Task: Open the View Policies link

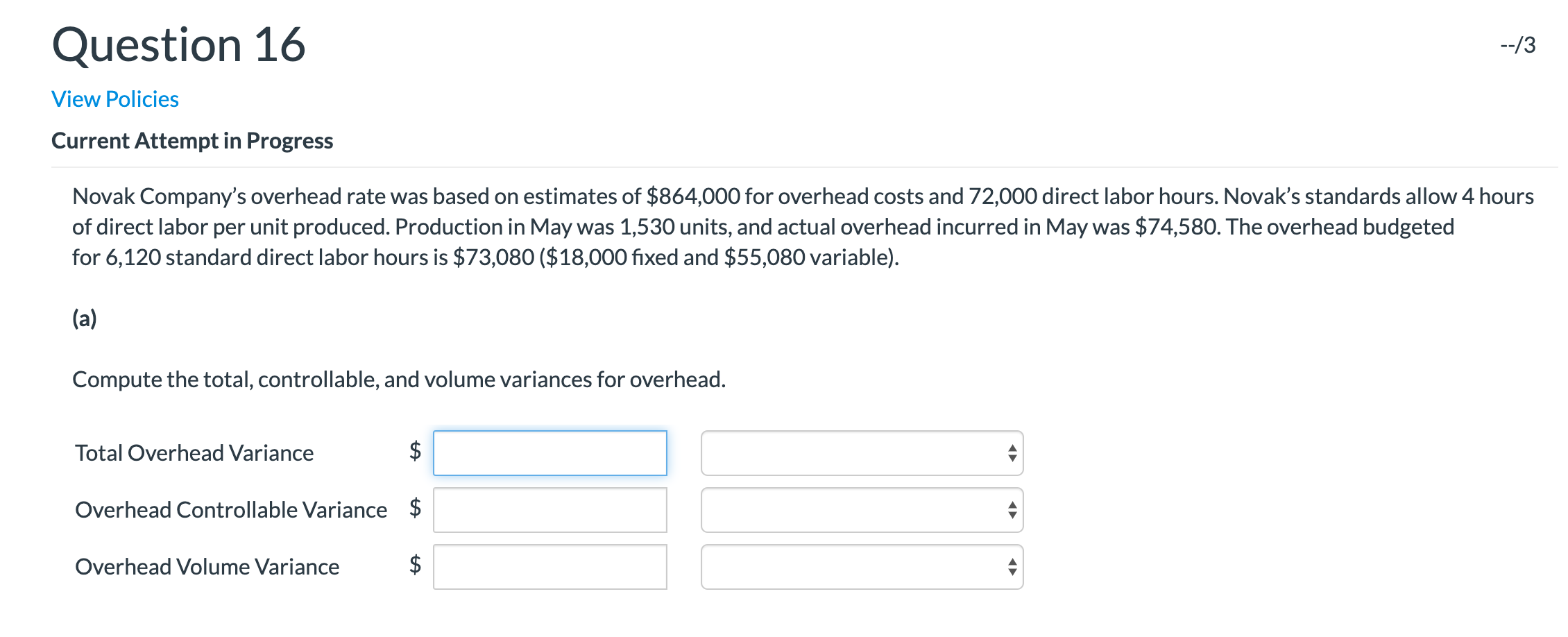Action: click(113, 99)
